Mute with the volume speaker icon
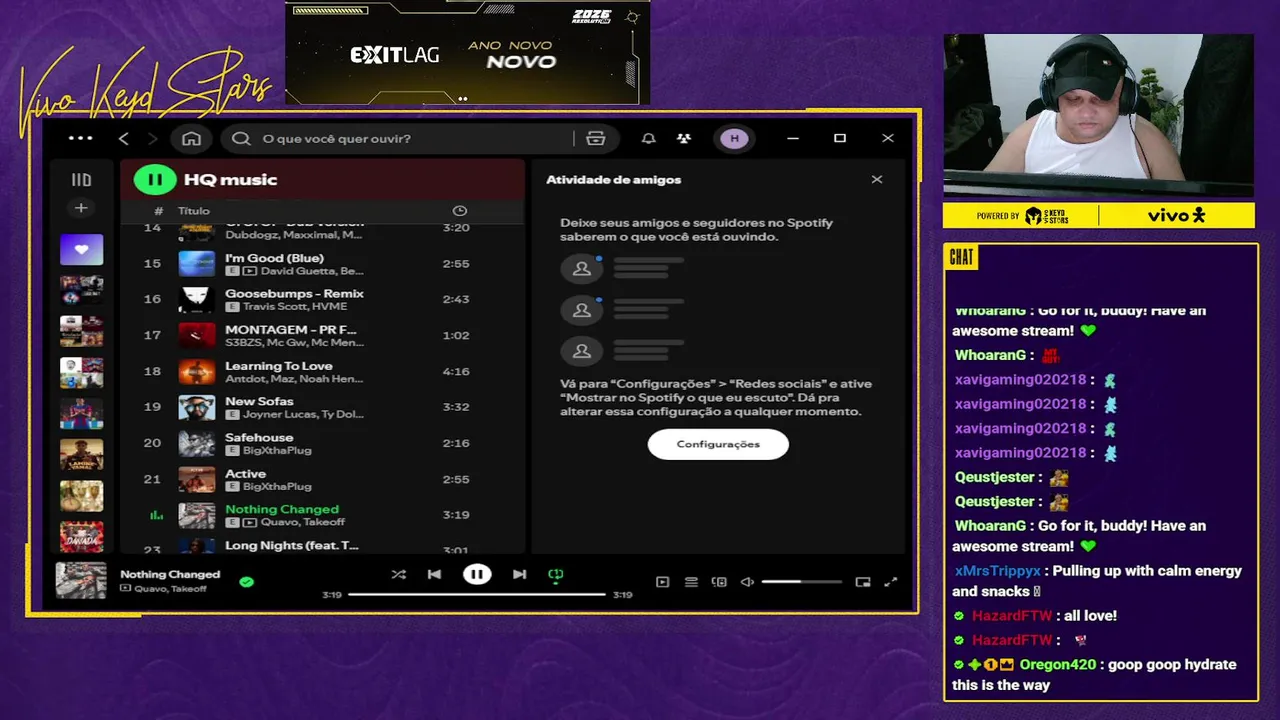Viewport: 1280px width, 720px height. (x=747, y=582)
